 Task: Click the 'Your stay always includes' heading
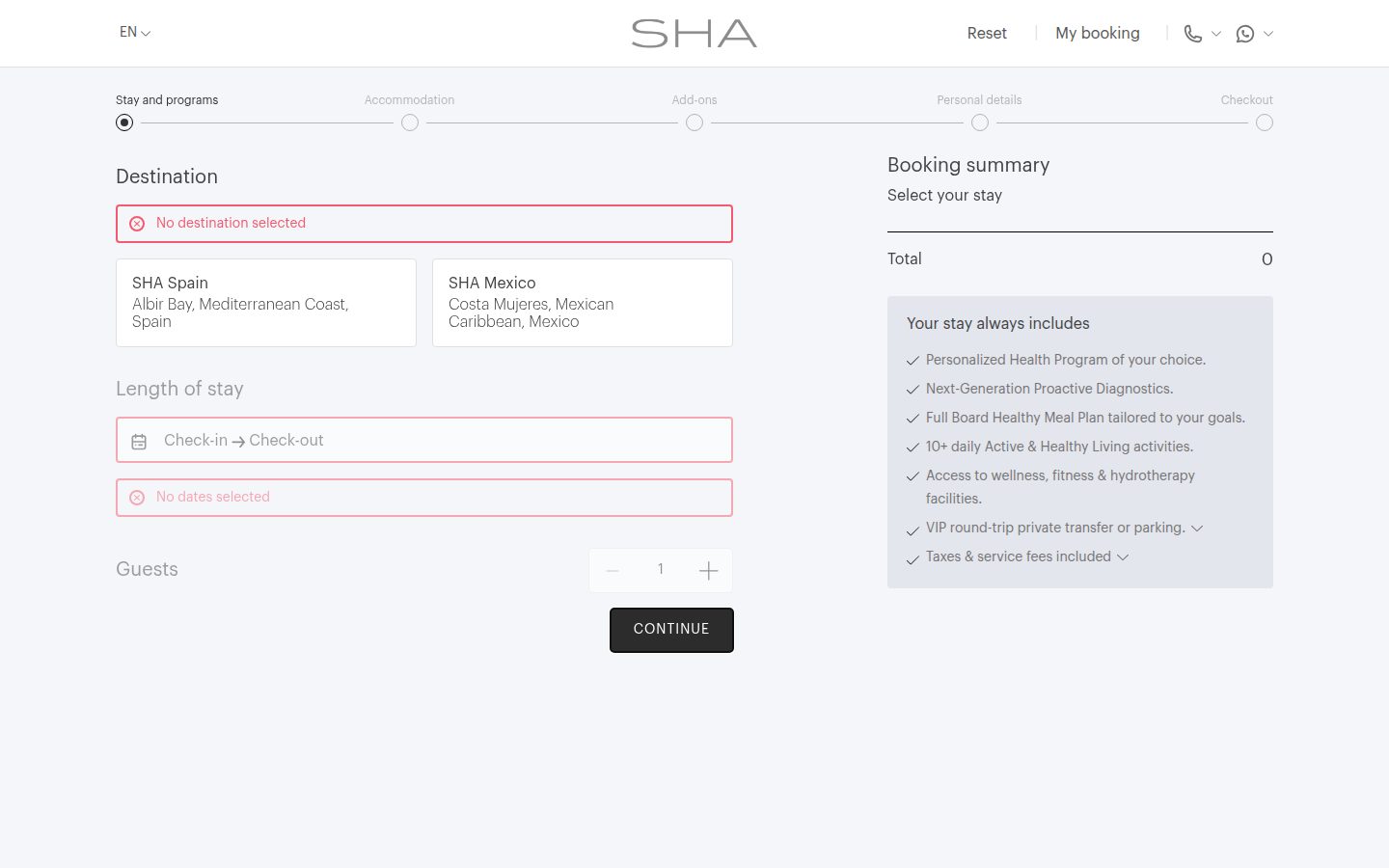coord(998,323)
